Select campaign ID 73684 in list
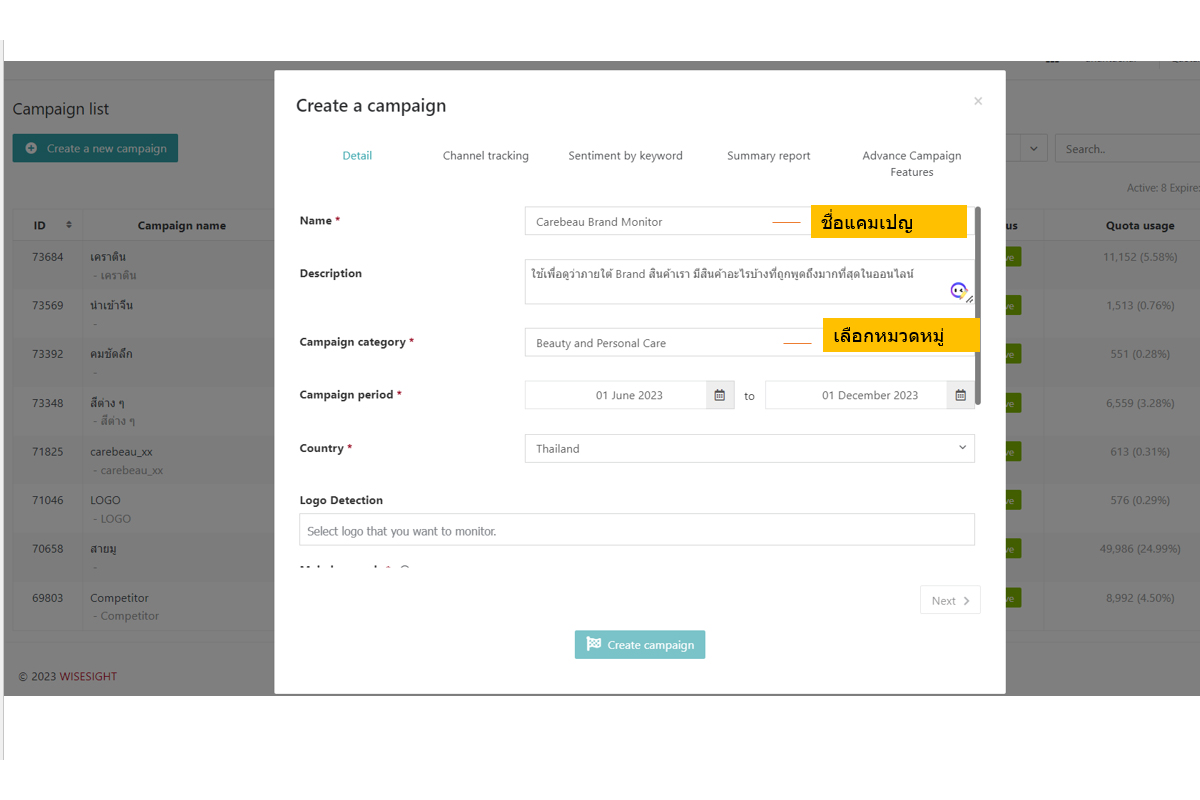 (x=47, y=257)
